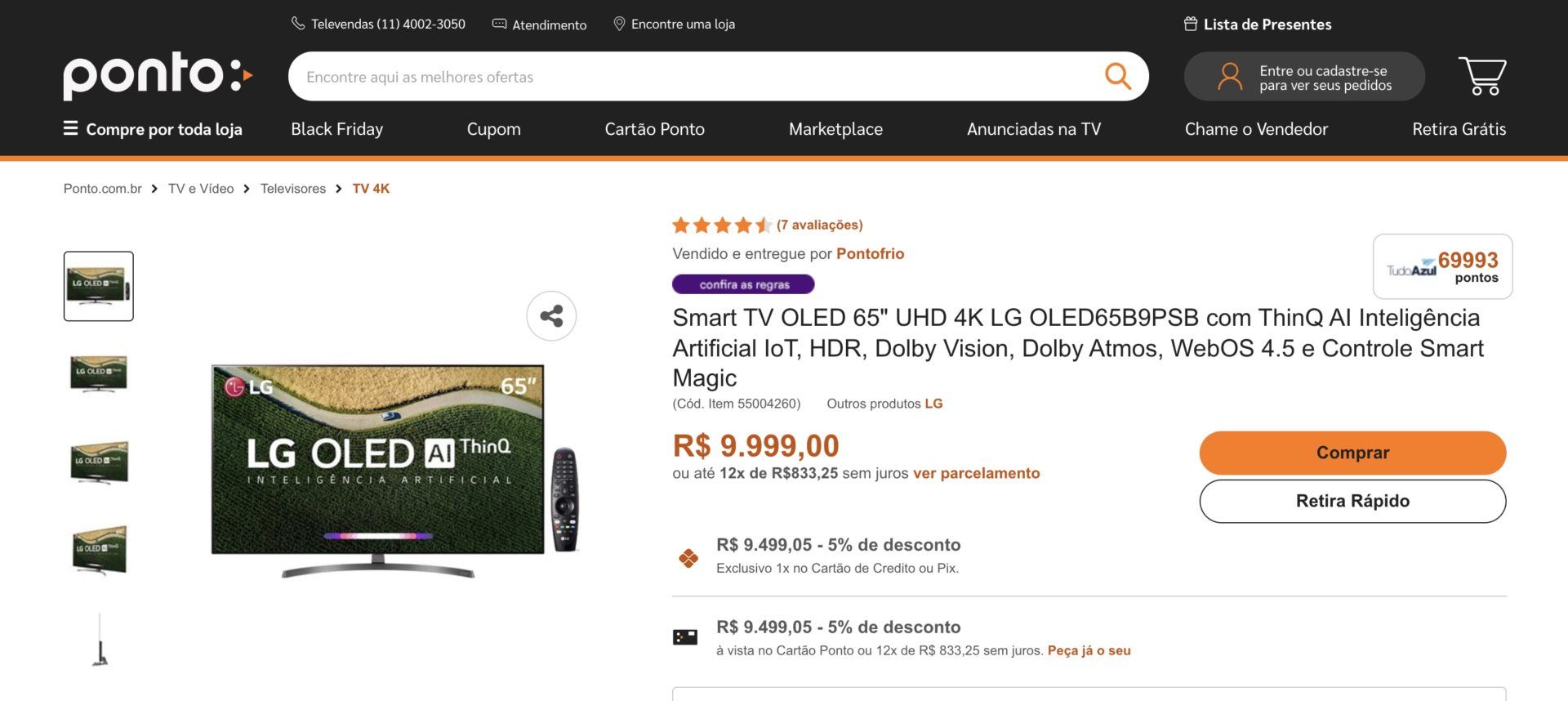
Task: Click the Televendas phone icon
Action: click(x=298, y=24)
